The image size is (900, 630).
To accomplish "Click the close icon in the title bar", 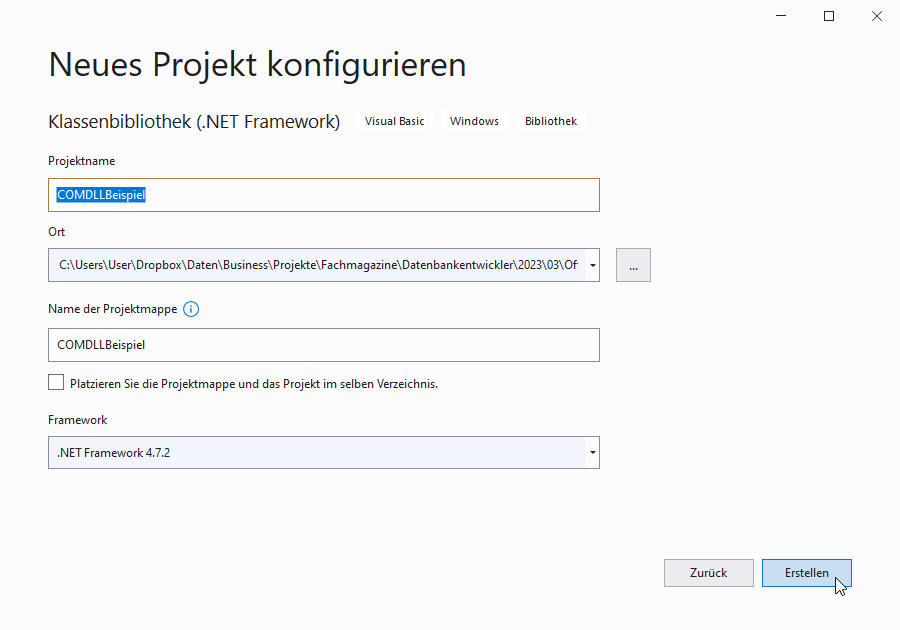I will [x=877, y=16].
